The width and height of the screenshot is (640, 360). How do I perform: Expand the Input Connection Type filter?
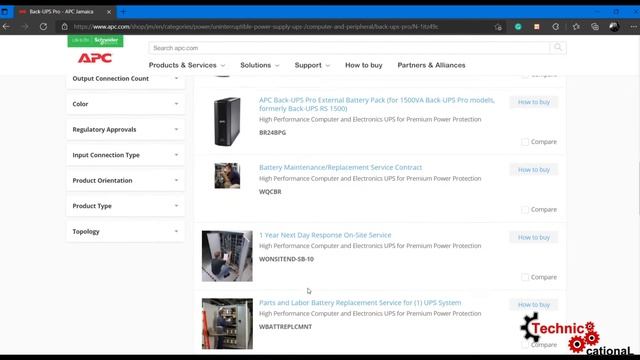tap(125, 155)
